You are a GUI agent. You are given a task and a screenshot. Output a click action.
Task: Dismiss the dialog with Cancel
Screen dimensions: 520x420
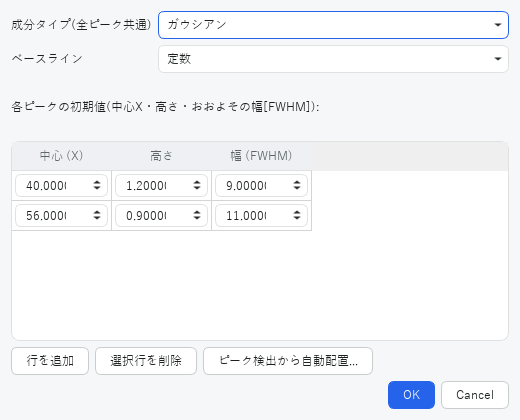[x=475, y=395]
